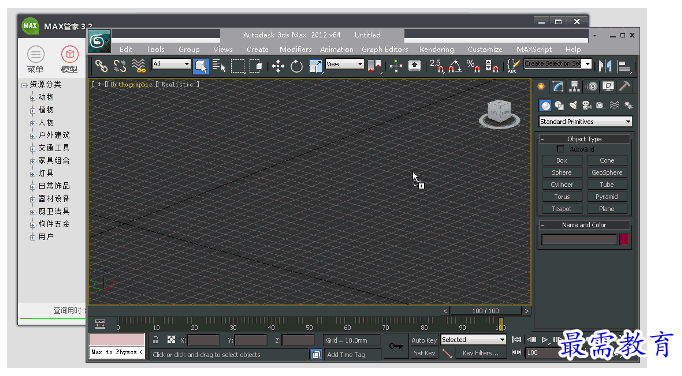Switch to the Hierarchy panel tab
Viewport: 682px width, 376px height.
575,86
